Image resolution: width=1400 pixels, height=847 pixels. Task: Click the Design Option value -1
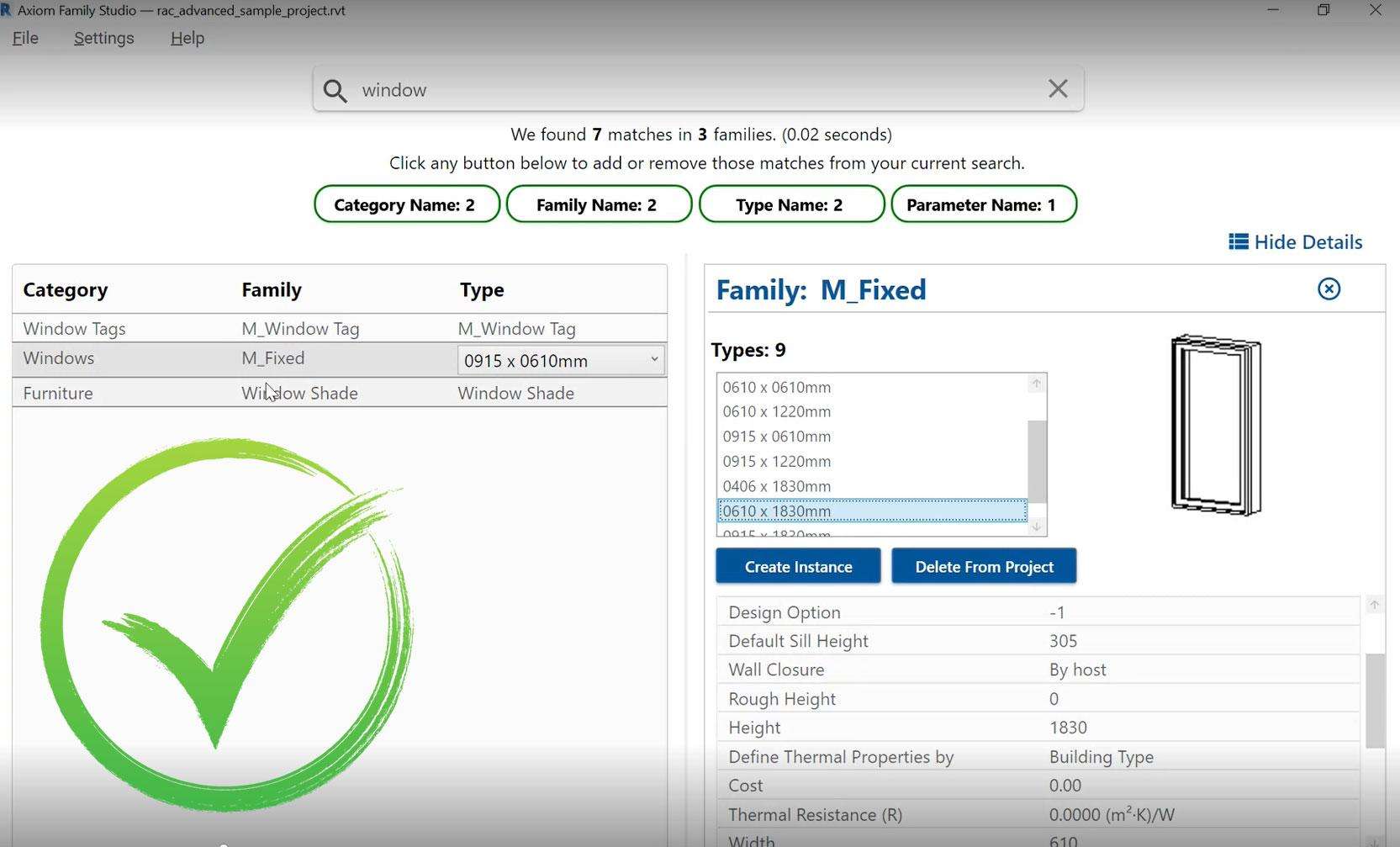click(1057, 612)
